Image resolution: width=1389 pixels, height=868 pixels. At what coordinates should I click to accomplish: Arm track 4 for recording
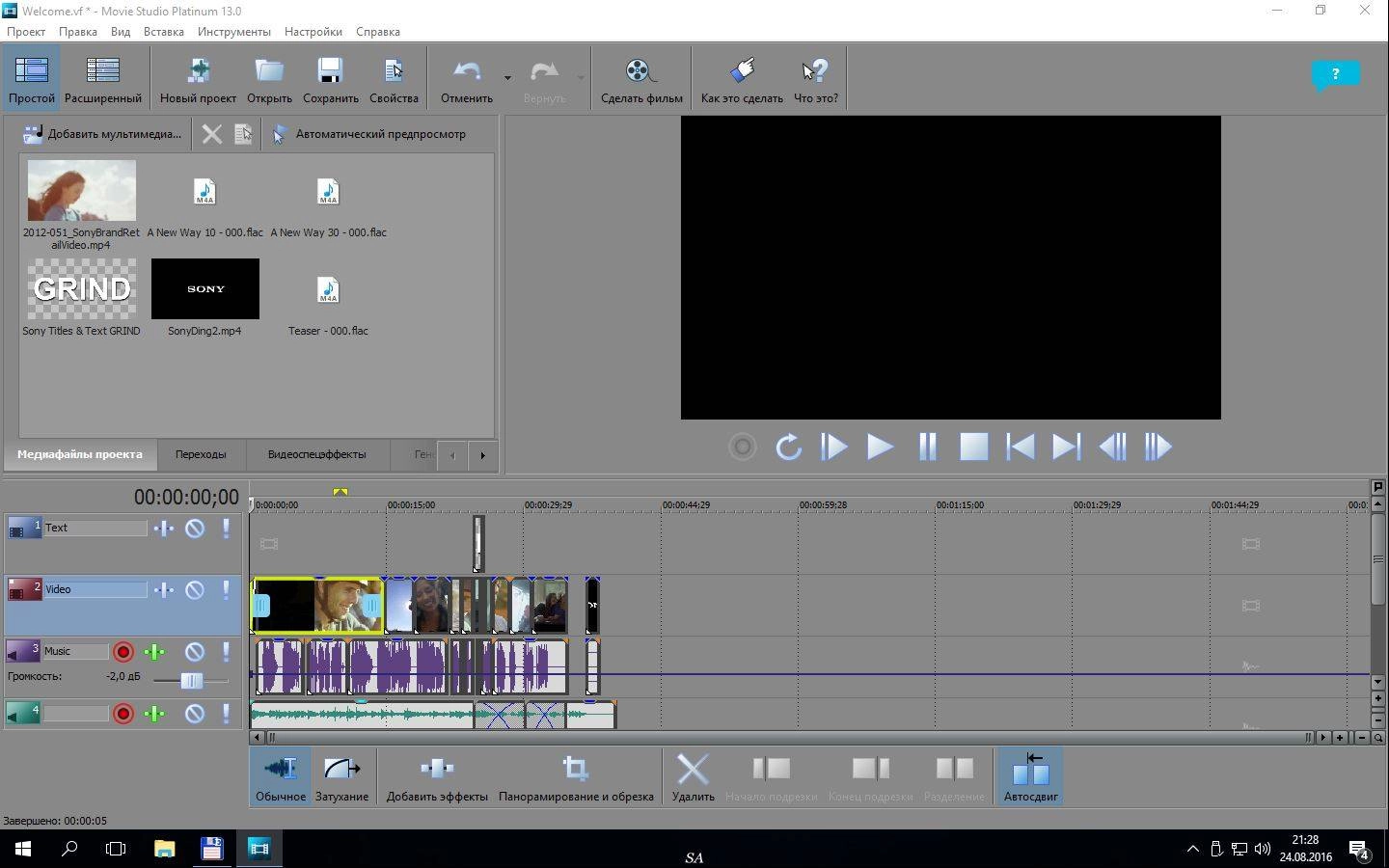123,714
